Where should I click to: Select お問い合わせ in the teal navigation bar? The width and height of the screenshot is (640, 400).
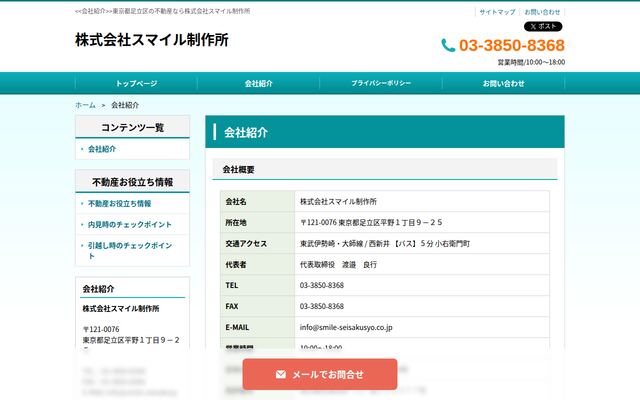tap(503, 83)
